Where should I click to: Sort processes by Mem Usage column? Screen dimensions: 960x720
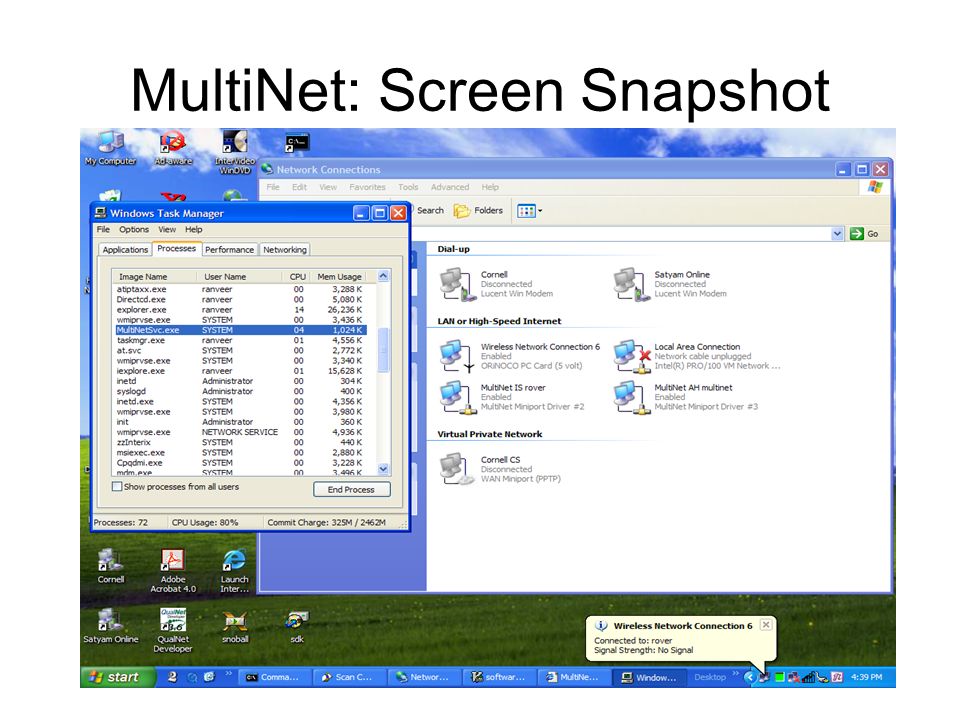(x=340, y=277)
